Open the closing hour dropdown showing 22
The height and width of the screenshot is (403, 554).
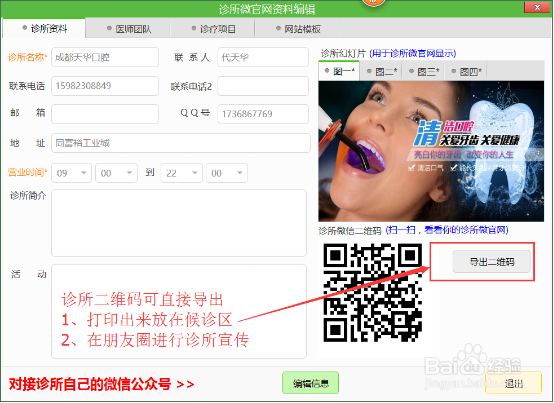pos(182,173)
